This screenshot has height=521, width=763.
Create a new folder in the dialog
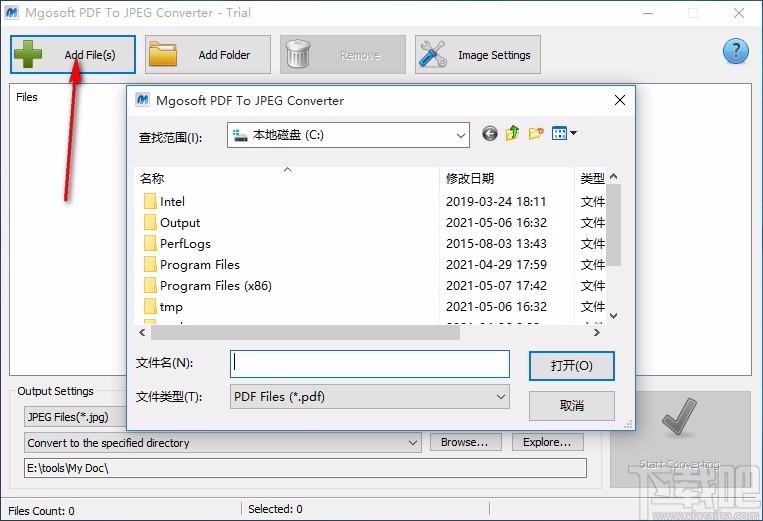click(x=536, y=133)
